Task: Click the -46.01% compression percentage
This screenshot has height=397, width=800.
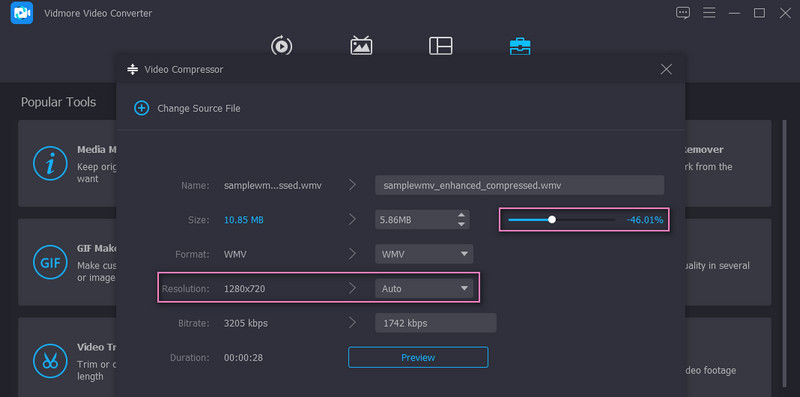Action: 645,220
